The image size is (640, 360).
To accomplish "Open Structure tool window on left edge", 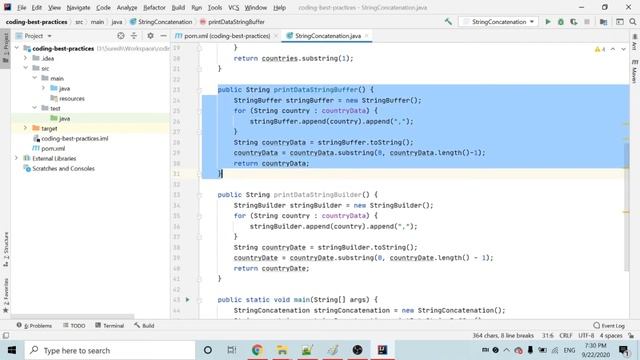I will coord(6,249).
